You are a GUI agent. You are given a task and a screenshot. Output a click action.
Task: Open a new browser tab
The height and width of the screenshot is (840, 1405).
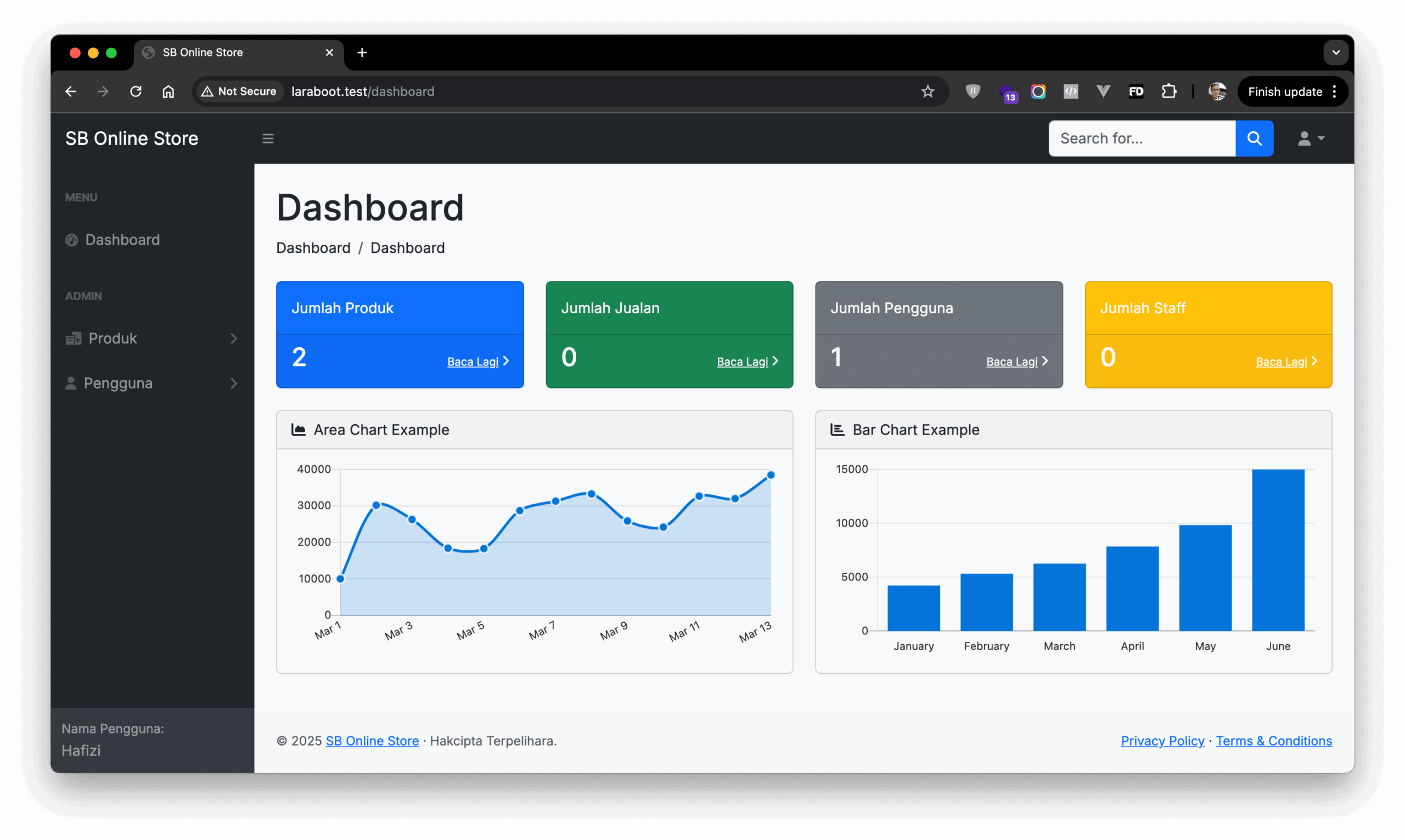pos(362,53)
